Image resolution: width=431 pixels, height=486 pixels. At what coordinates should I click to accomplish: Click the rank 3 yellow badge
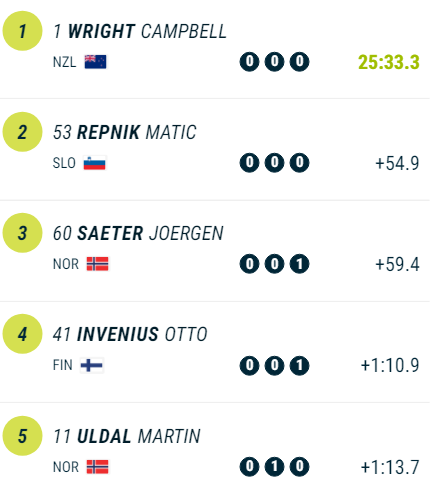click(x=23, y=233)
